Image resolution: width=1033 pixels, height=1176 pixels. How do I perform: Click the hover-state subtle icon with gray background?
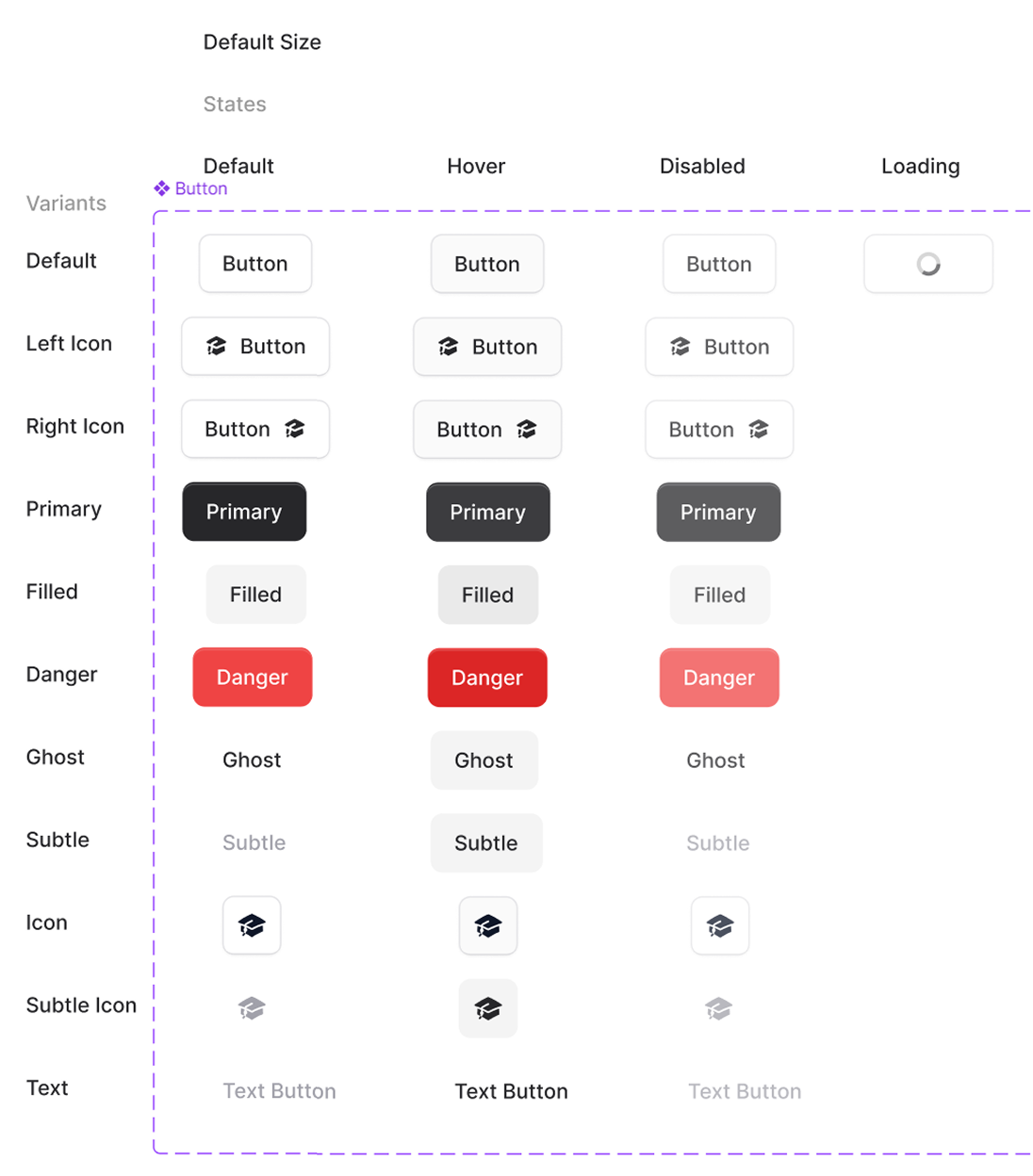[x=488, y=1008]
